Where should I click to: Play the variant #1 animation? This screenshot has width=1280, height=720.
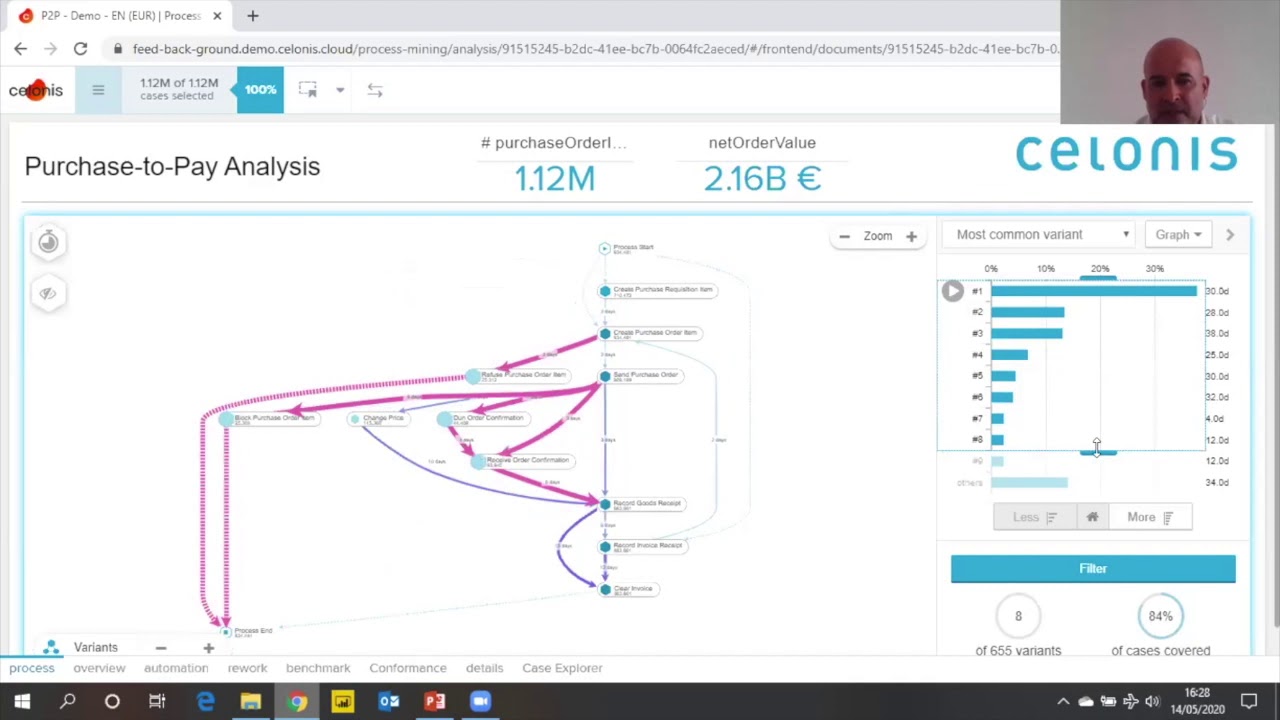(952, 291)
